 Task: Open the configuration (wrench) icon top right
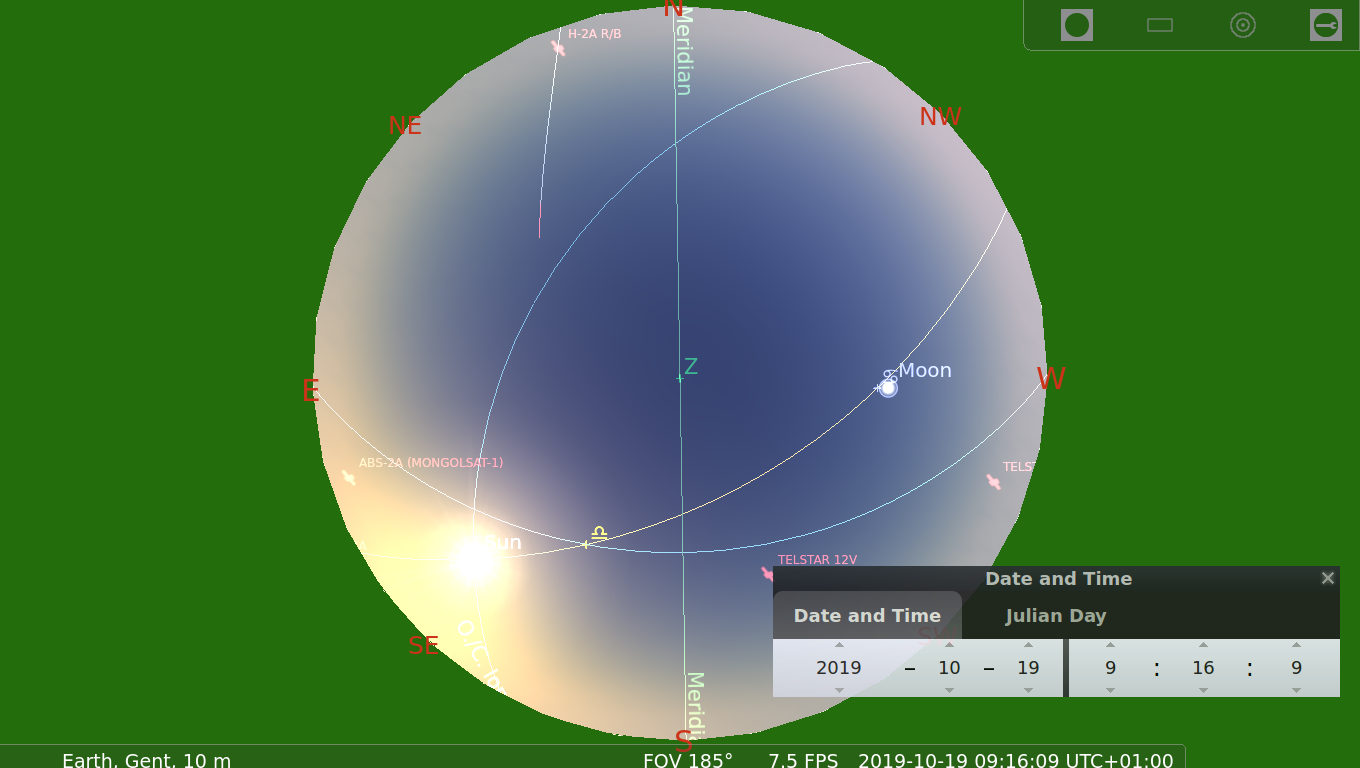pyautogui.click(x=1325, y=25)
